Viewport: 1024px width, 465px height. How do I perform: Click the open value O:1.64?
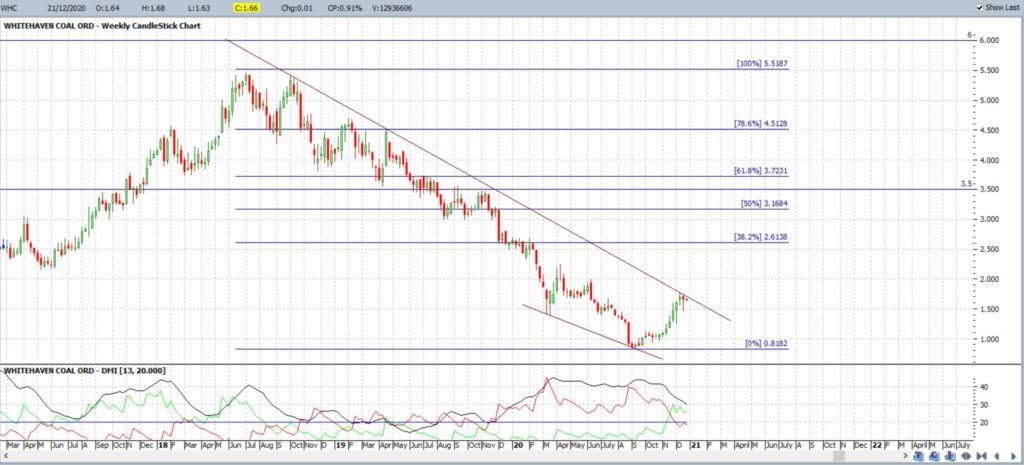tap(106, 8)
